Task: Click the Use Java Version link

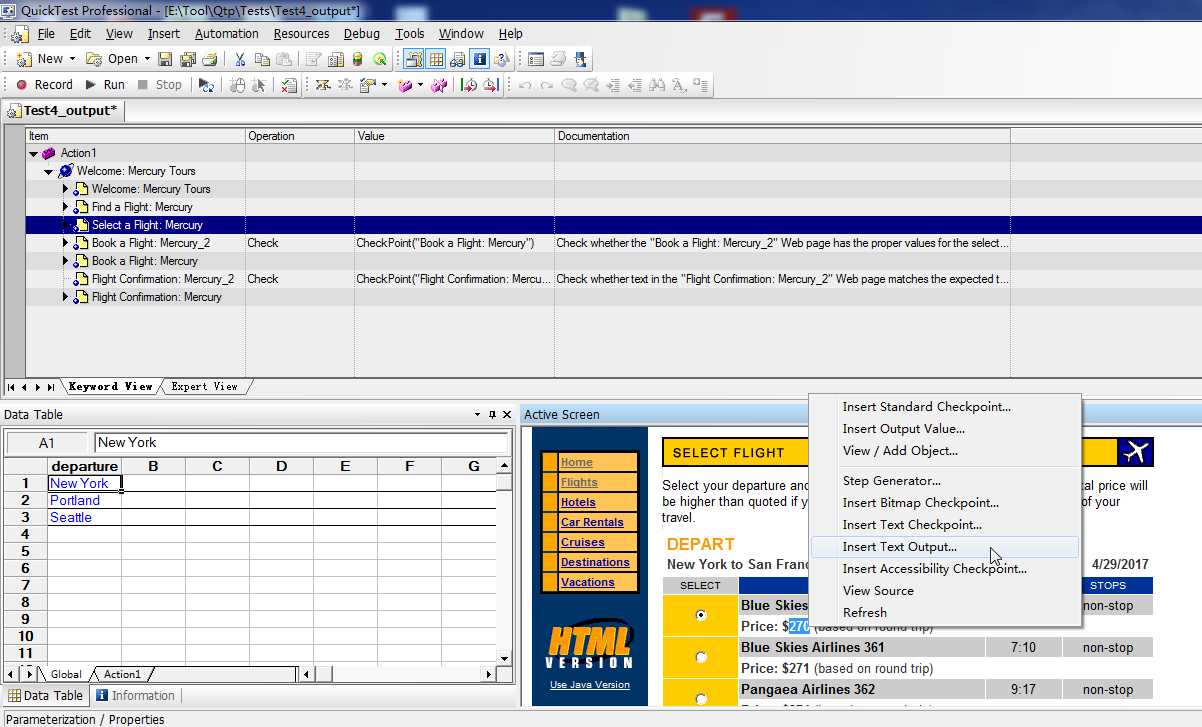Action: tap(590, 685)
